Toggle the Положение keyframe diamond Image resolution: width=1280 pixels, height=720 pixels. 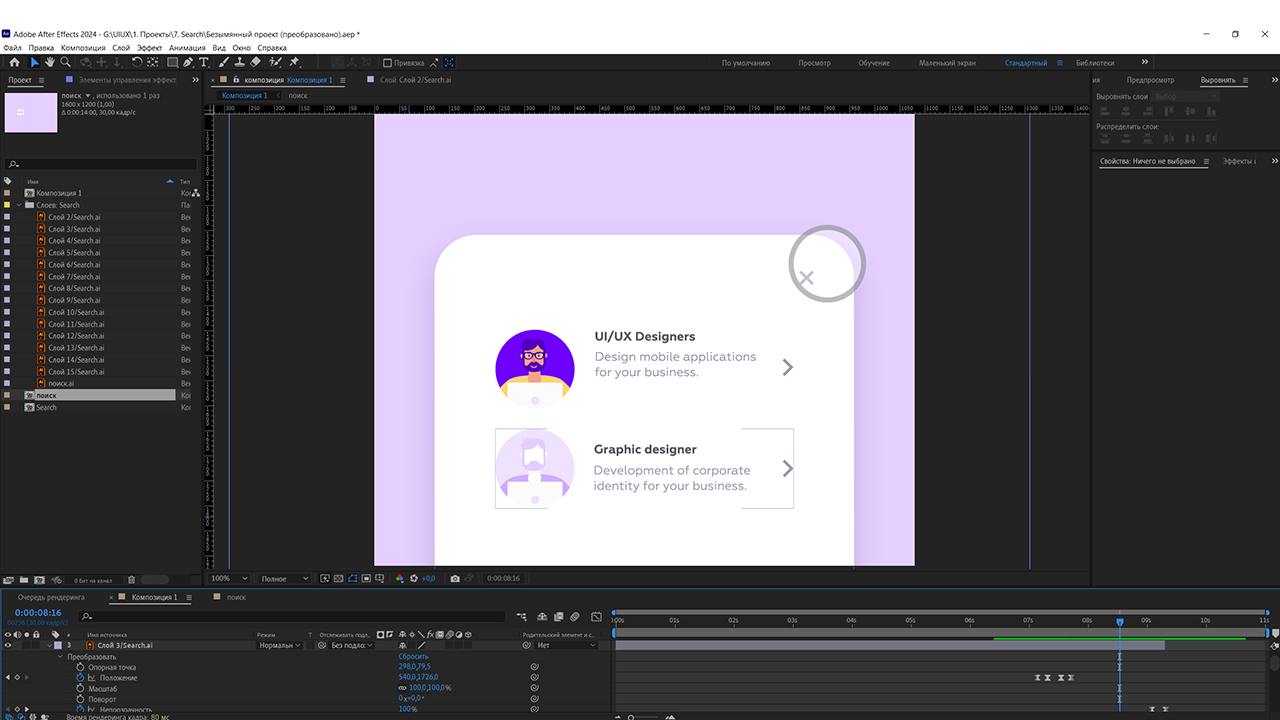coord(17,678)
